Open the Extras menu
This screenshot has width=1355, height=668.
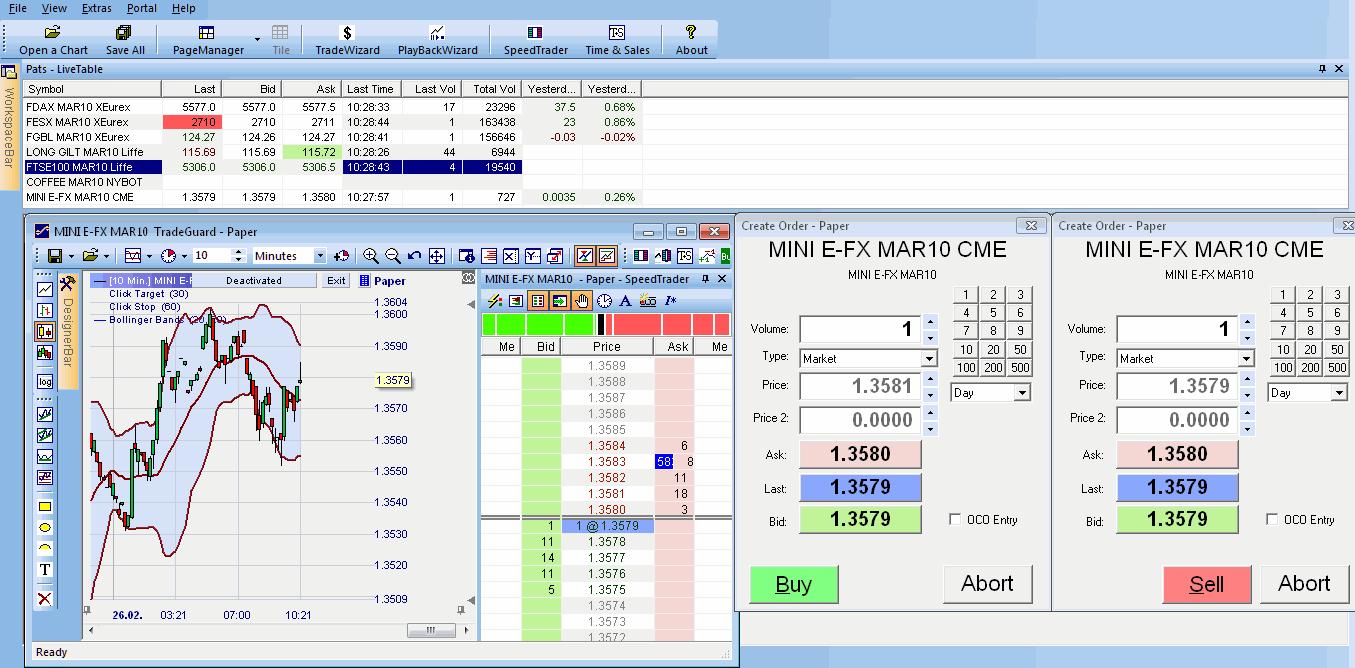click(x=97, y=8)
